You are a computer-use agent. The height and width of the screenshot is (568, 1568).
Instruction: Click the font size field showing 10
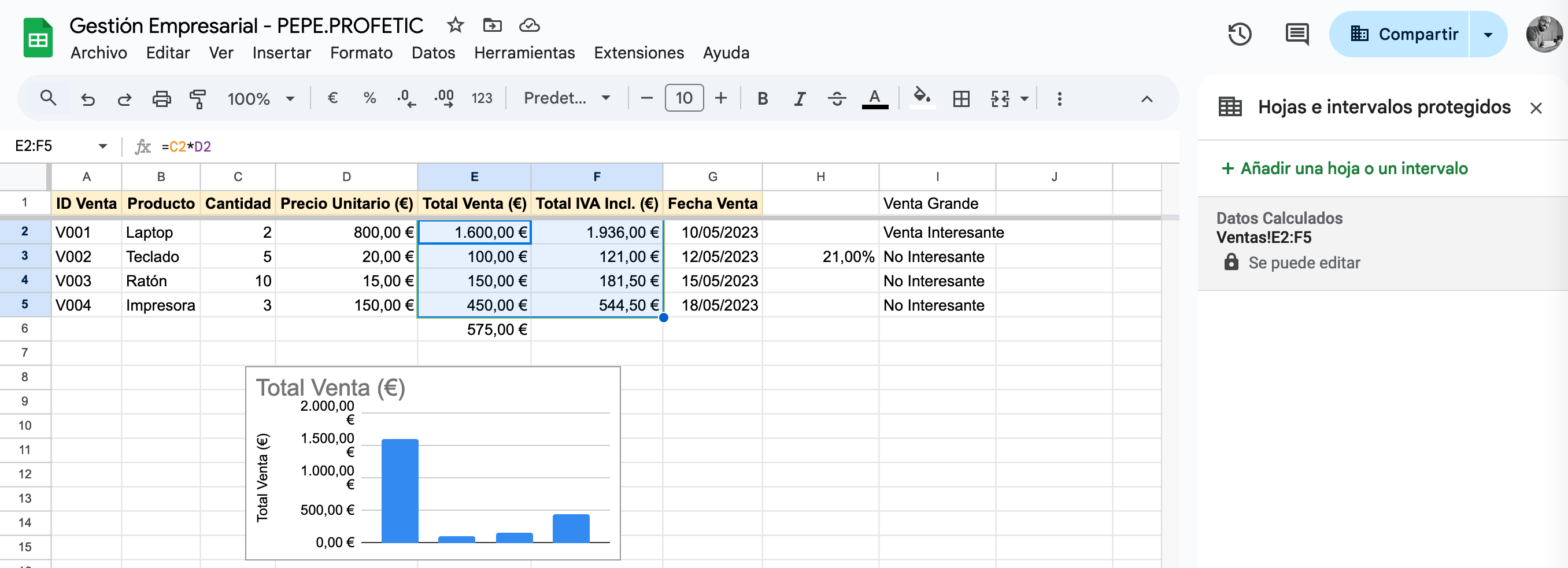(683, 99)
